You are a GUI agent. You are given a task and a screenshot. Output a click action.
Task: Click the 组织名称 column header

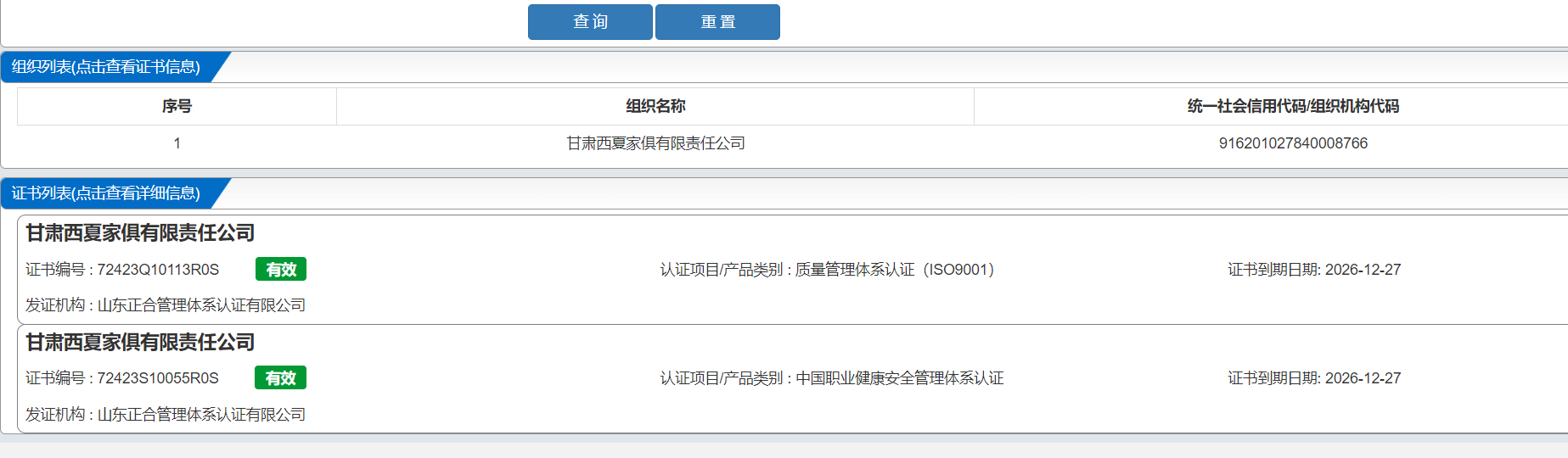(x=655, y=106)
